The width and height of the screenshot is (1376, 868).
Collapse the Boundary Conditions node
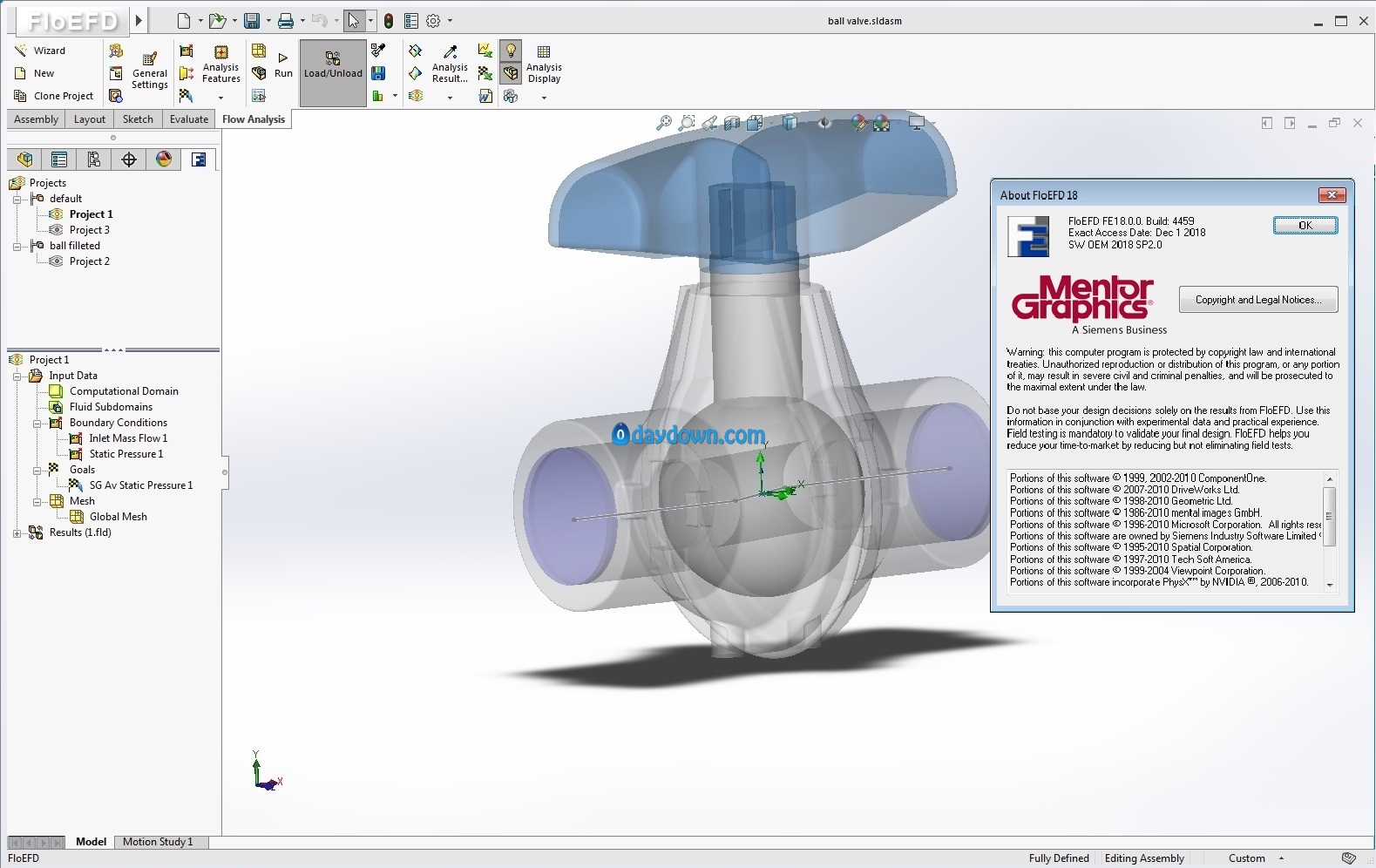click(x=37, y=424)
